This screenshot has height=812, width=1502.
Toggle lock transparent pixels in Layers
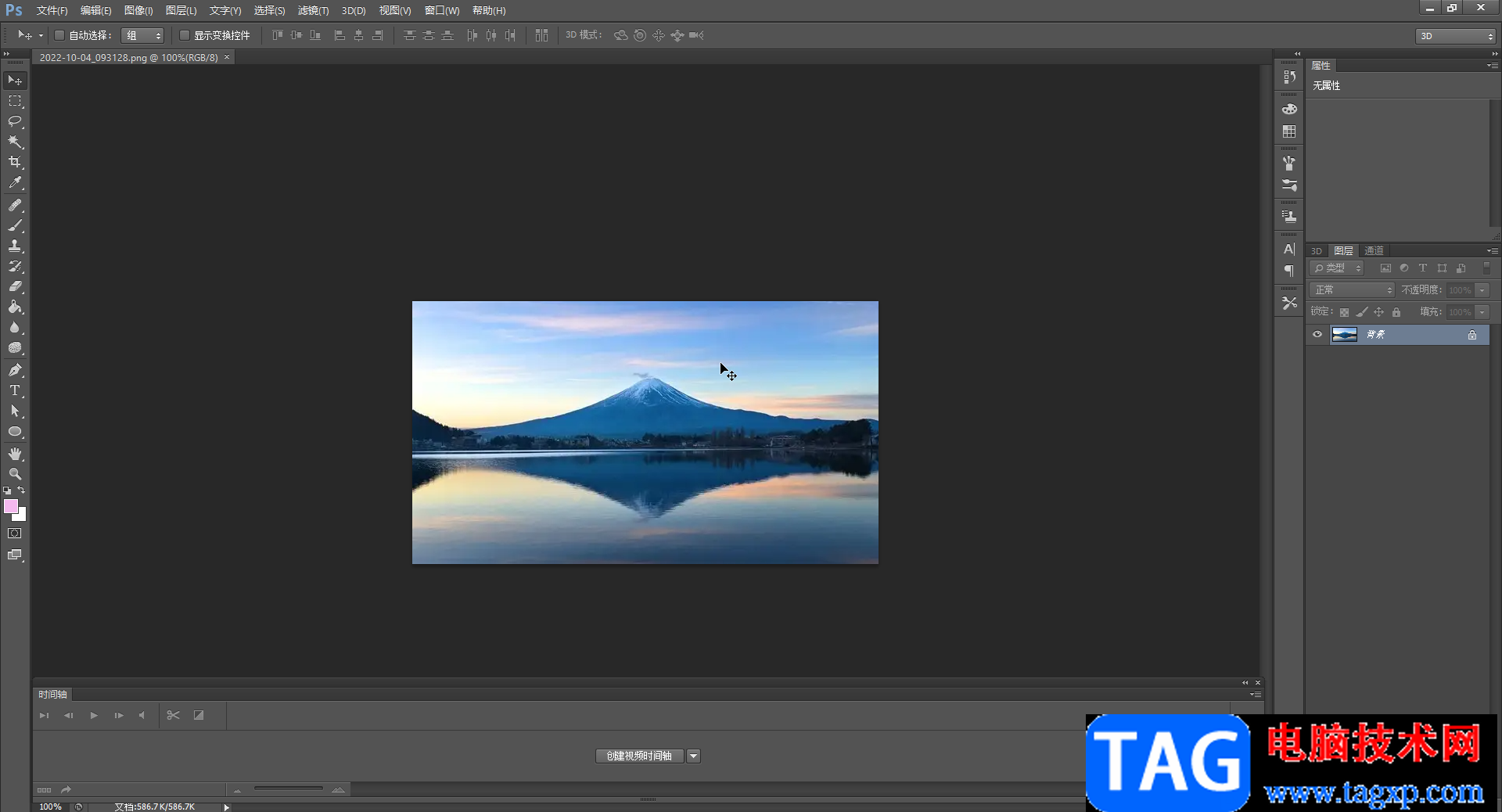[x=1344, y=312]
